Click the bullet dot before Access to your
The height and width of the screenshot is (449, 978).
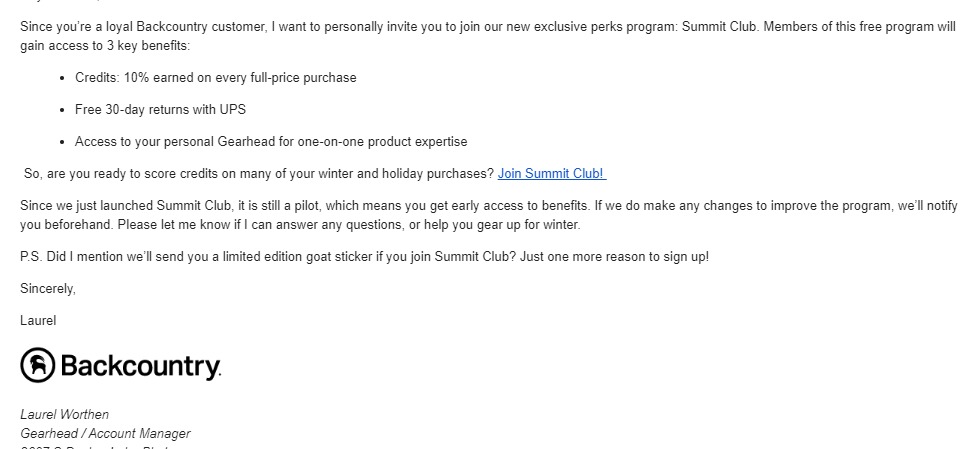coord(62,142)
